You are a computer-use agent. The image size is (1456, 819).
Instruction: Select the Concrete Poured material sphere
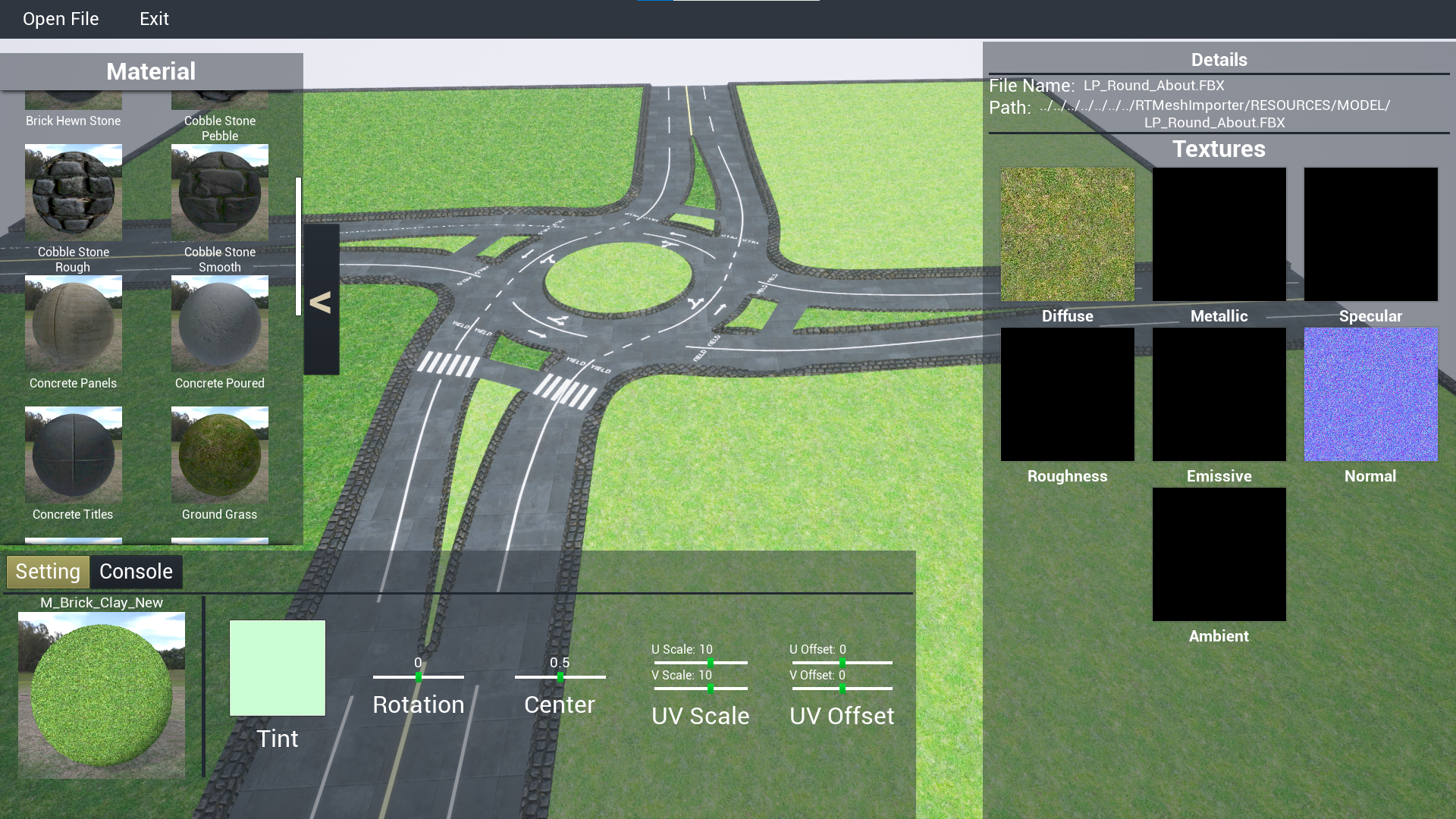tap(219, 323)
